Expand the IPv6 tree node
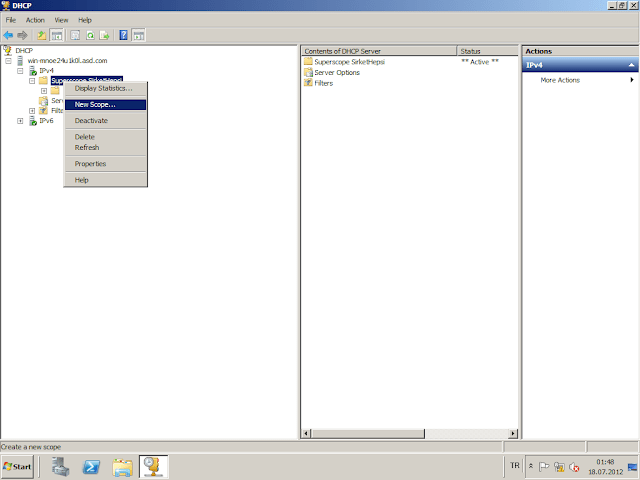This screenshot has height=480, width=640. [20, 120]
